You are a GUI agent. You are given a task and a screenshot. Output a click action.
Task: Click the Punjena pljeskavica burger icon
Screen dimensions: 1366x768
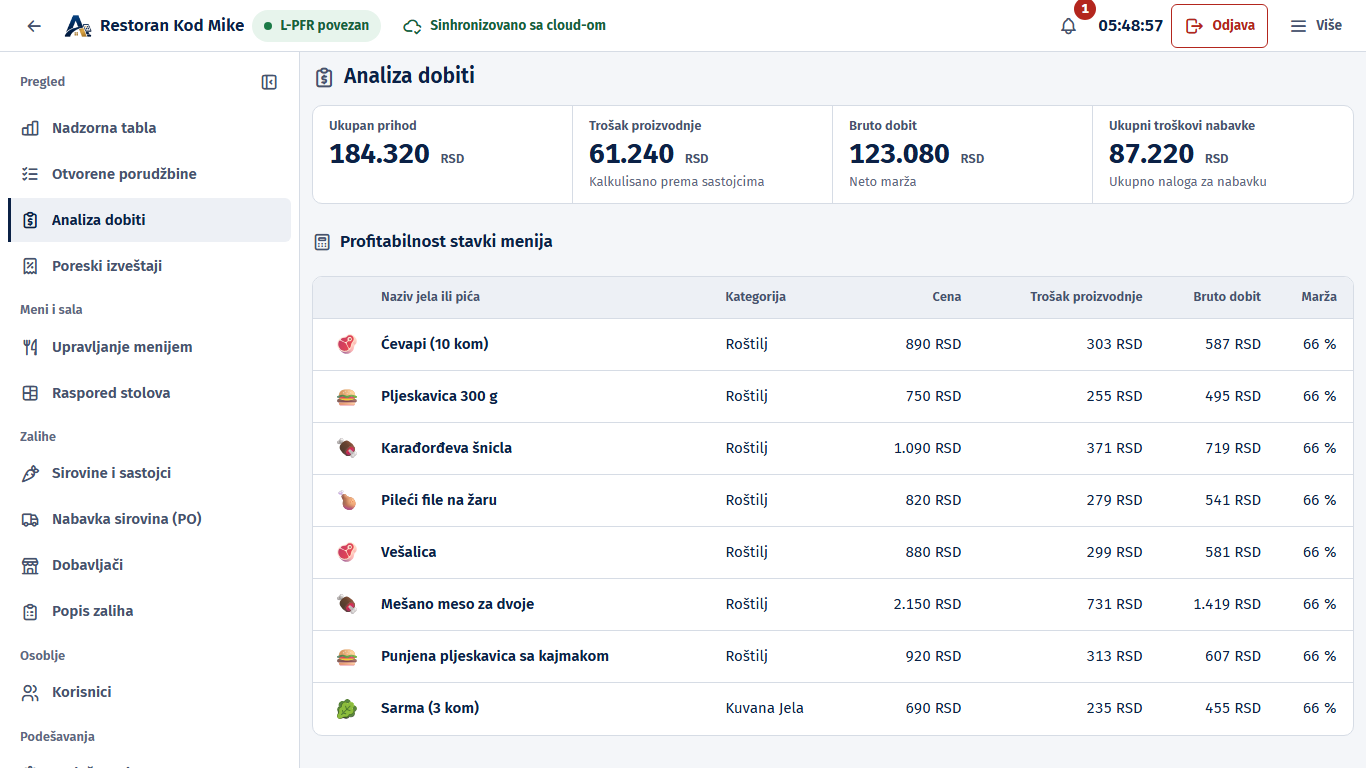[x=346, y=656]
